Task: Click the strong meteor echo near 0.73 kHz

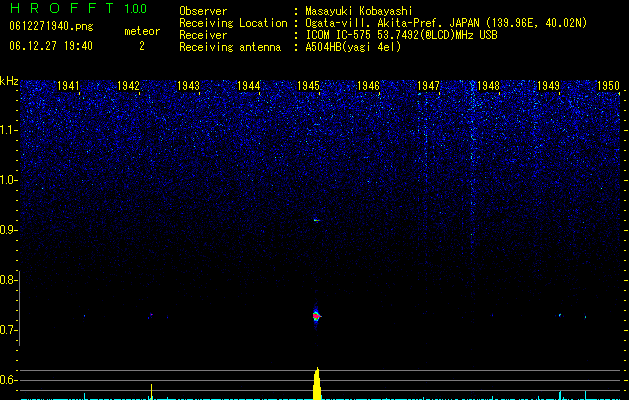Action: click(x=316, y=316)
